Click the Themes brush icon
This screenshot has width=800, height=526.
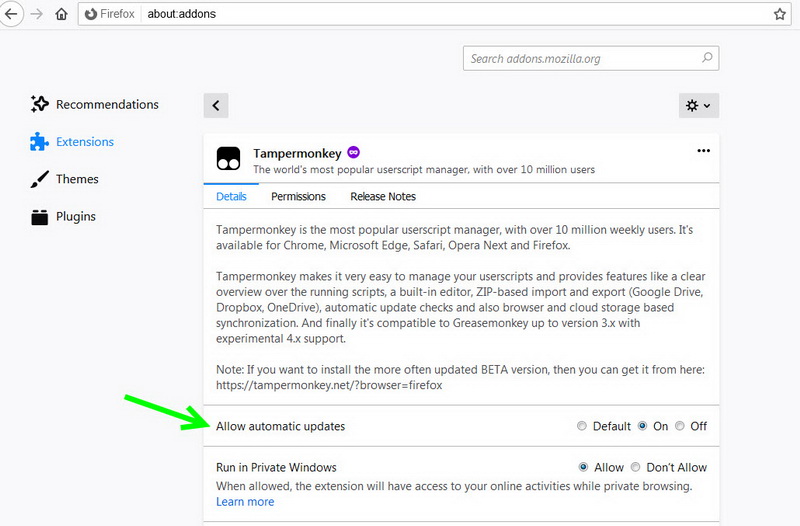point(39,179)
